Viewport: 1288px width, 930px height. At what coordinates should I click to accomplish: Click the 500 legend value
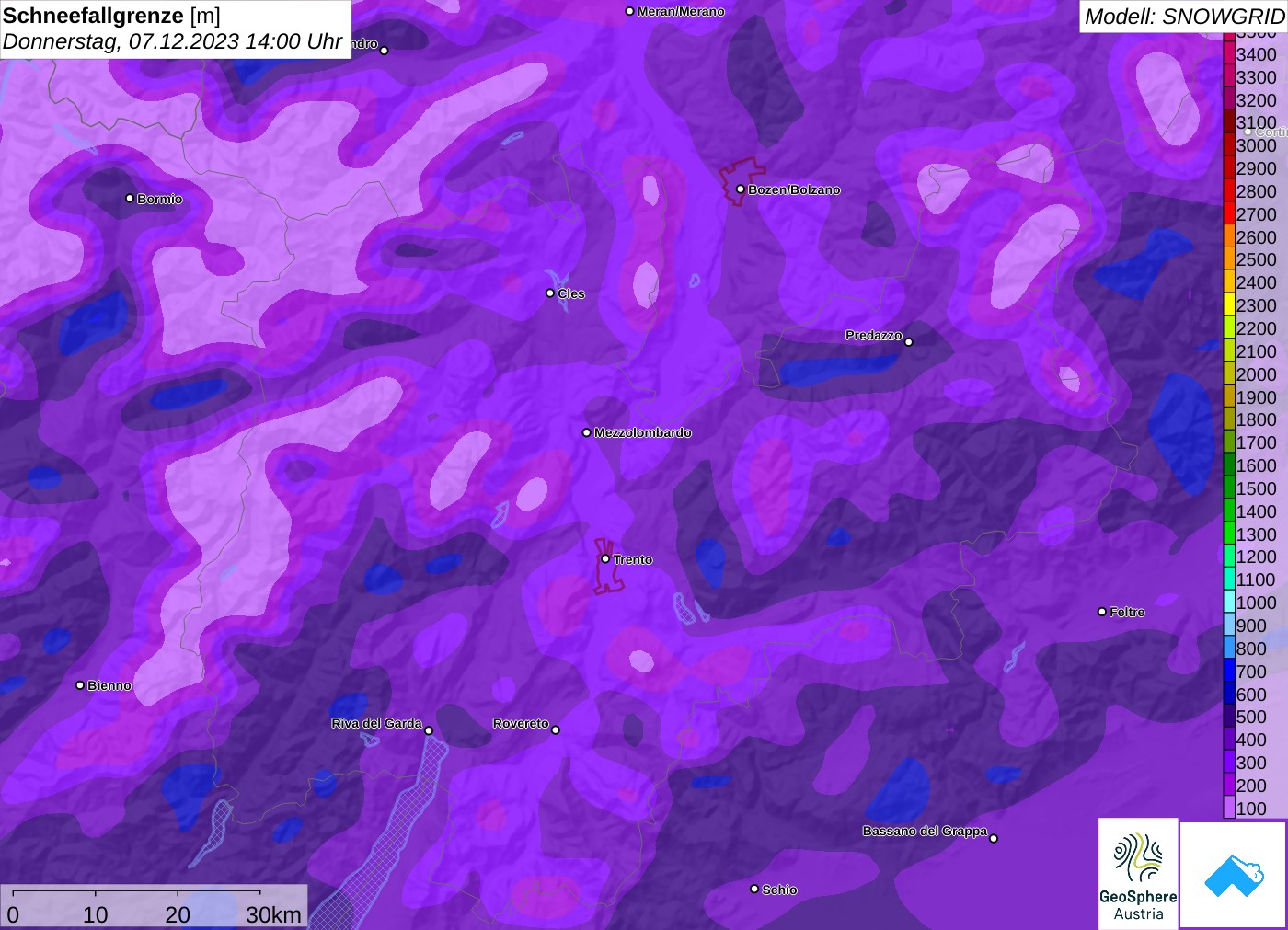(x=1251, y=717)
